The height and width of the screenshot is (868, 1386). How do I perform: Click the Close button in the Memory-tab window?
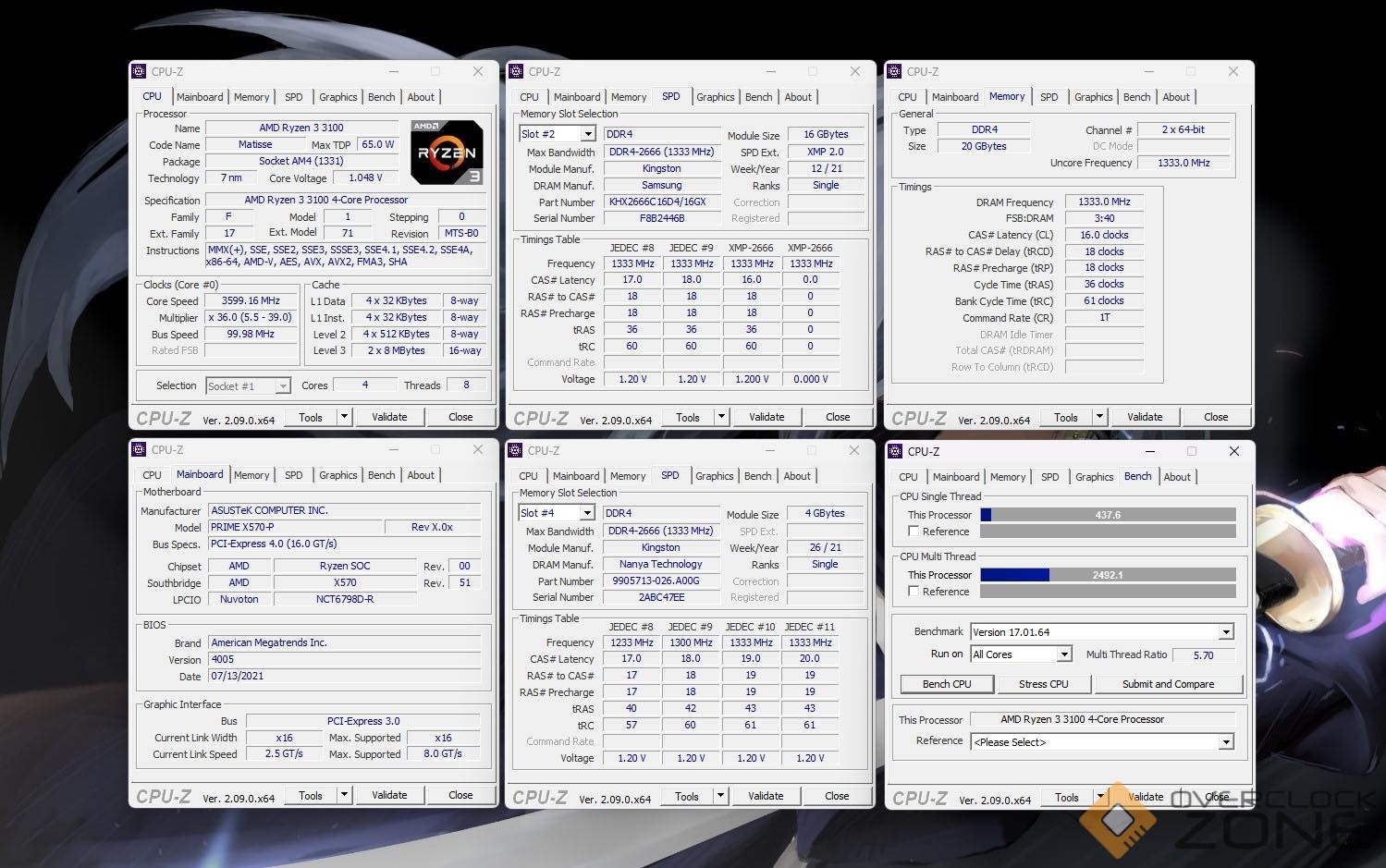[x=1216, y=417]
